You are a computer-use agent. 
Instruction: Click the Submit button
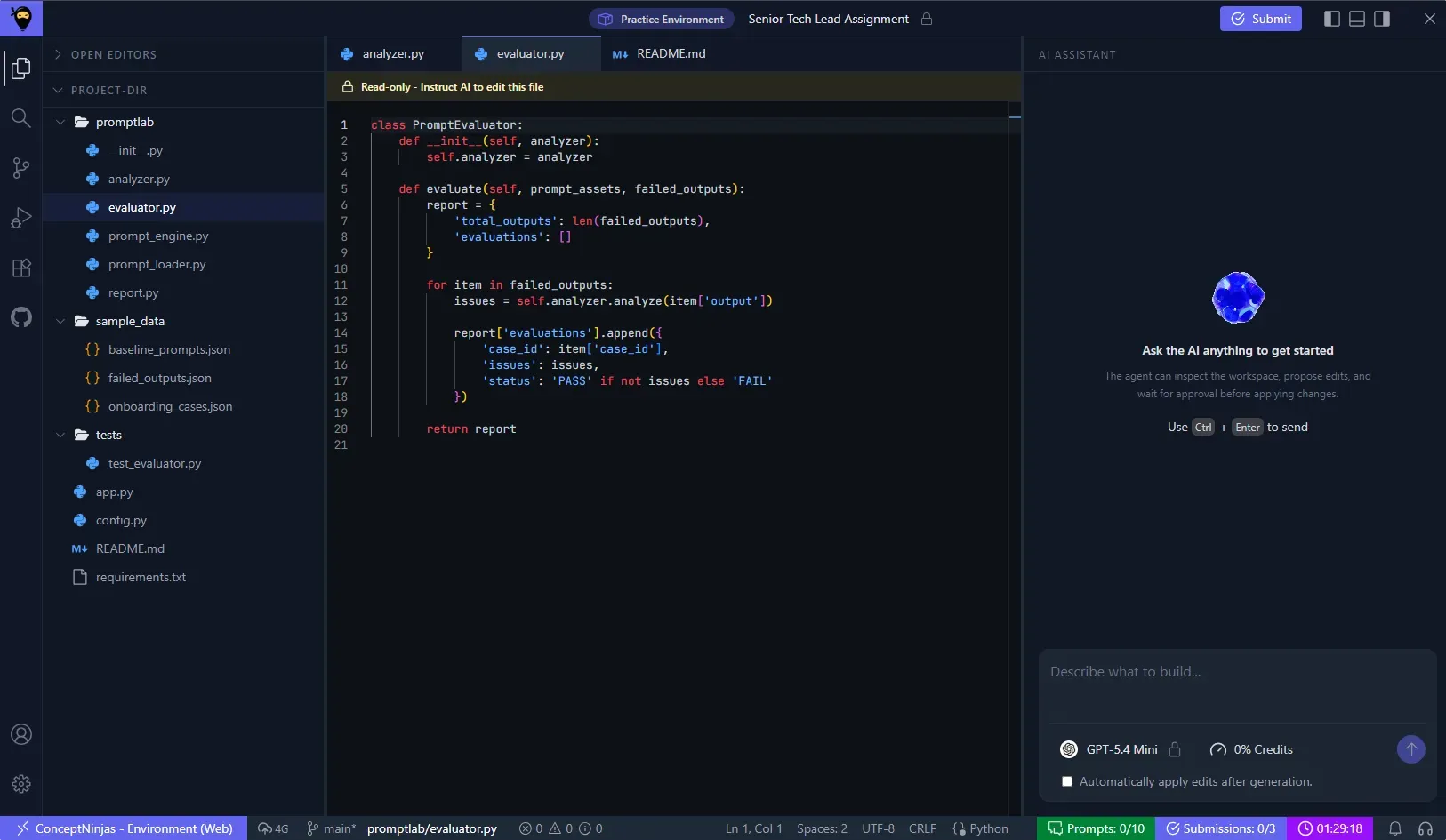point(1260,19)
